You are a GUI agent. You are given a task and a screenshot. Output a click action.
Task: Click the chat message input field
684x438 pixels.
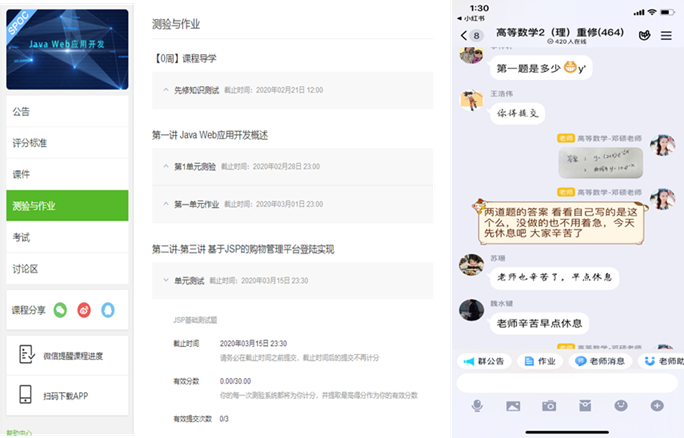(x=566, y=383)
